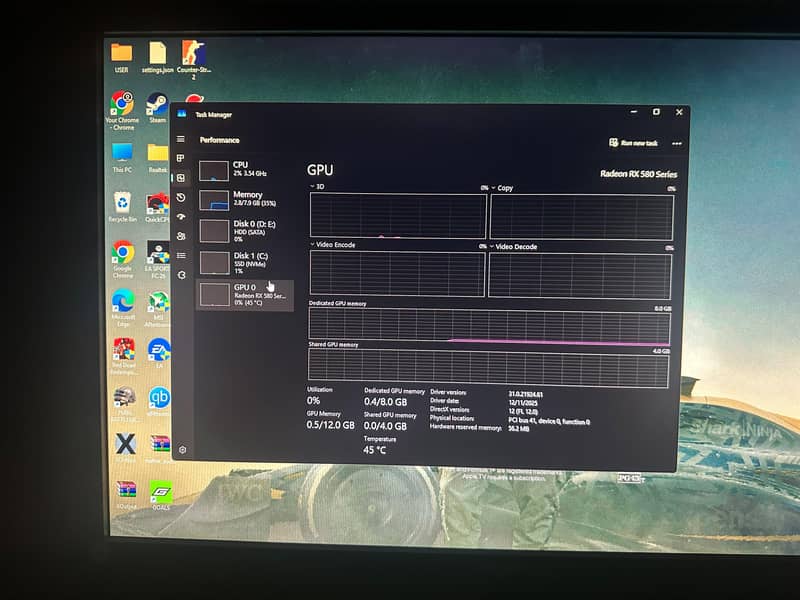Screen dimensions: 800x600
Task: Select the settings.json file on desktop
Action: pyautogui.click(x=158, y=57)
